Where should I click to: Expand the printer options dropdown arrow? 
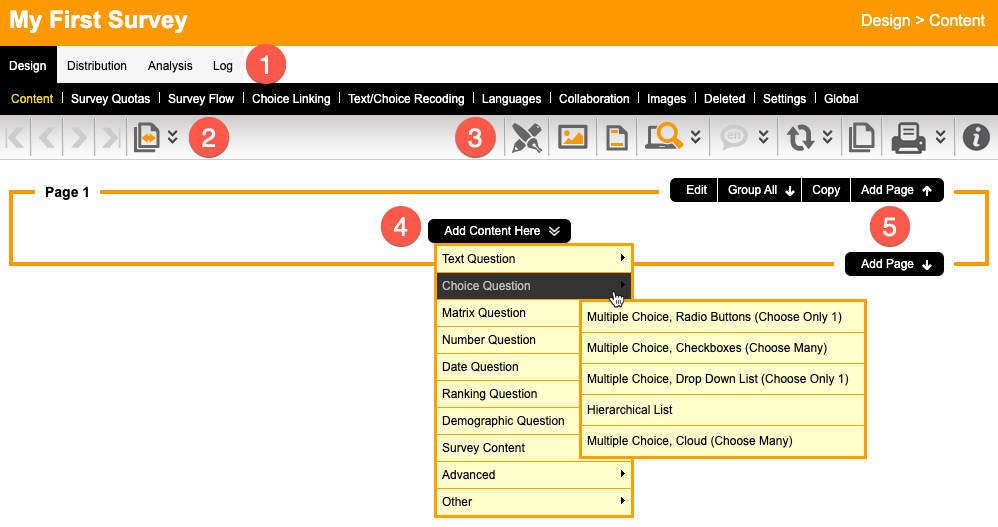940,137
